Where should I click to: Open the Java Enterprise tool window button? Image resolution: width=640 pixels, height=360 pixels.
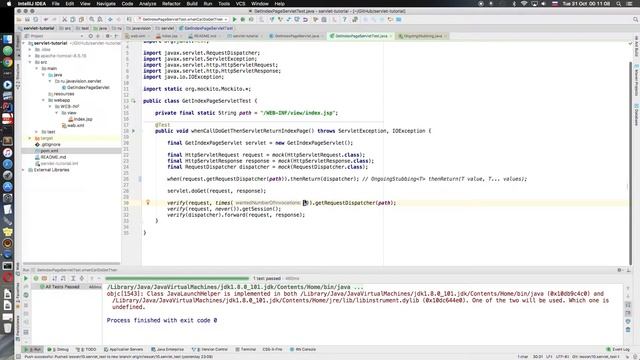pos(168,349)
